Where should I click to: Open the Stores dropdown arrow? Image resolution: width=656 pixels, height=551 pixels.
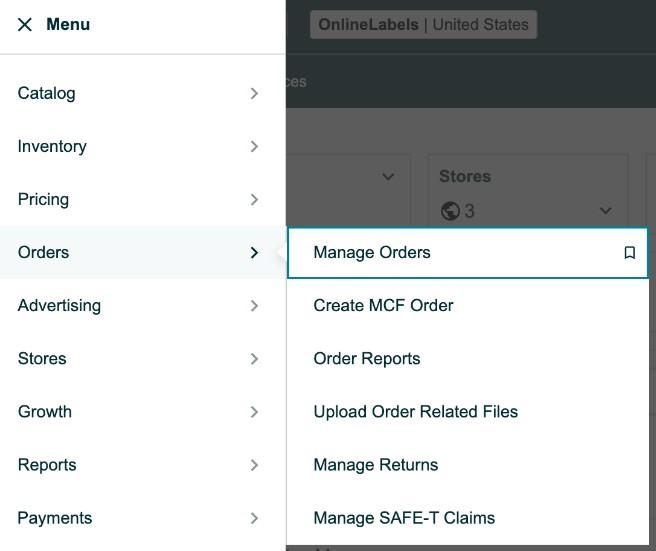(x=605, y=211)
